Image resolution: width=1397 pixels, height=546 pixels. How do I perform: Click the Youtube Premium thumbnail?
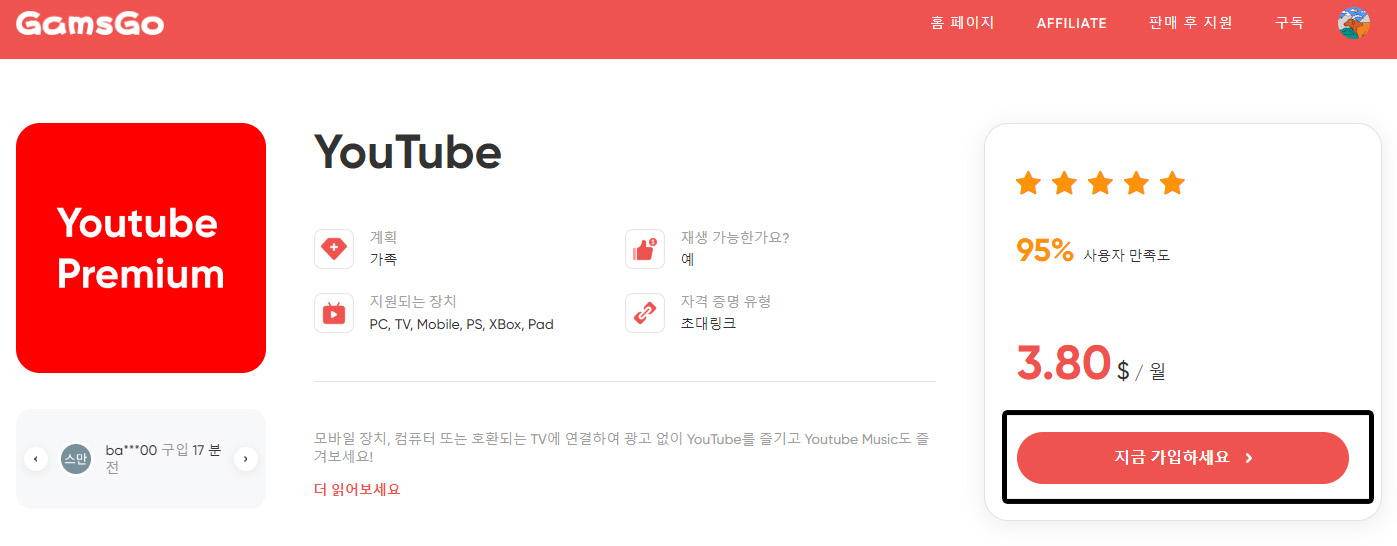(141, 248)
